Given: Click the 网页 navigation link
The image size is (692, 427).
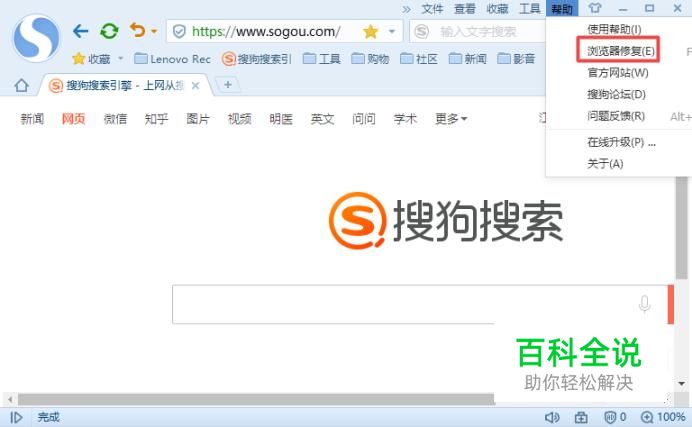Looking at the screenshot, I should click(x=73, y=119).
